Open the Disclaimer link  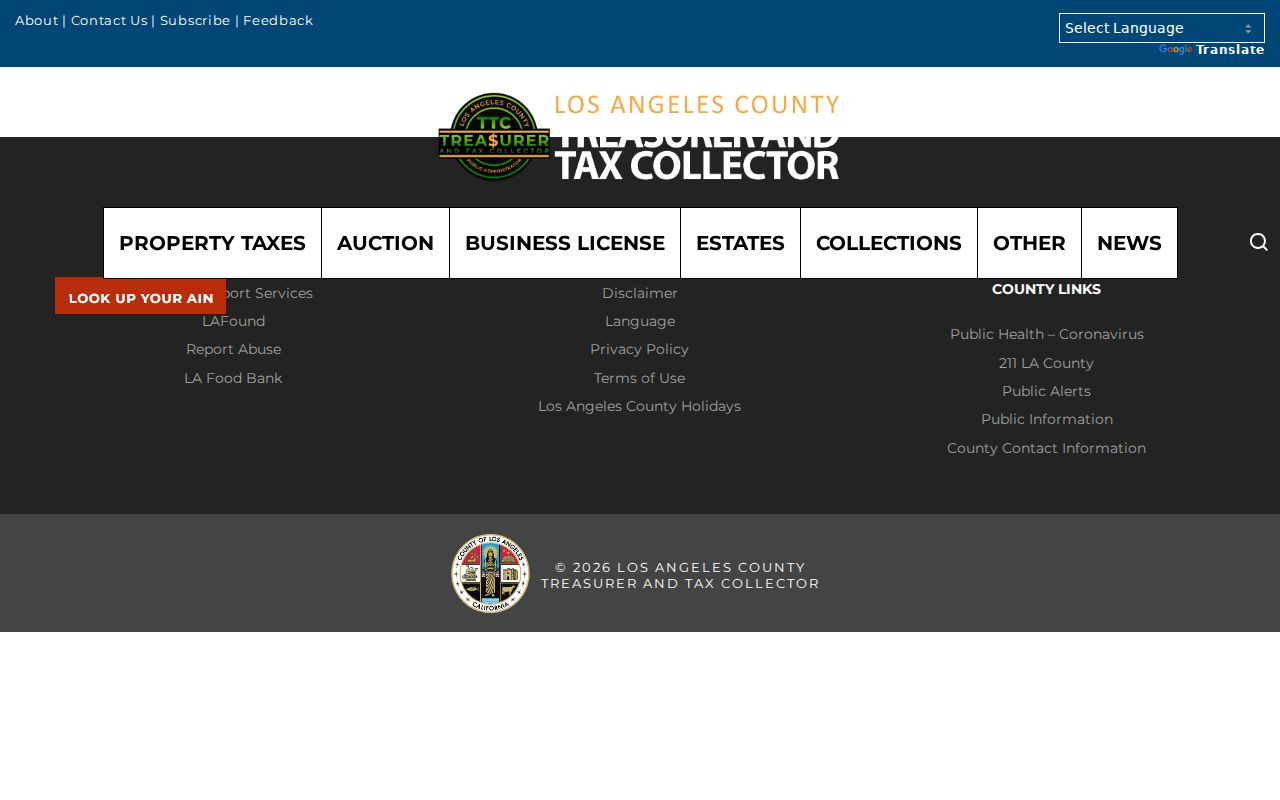point(640,293)
